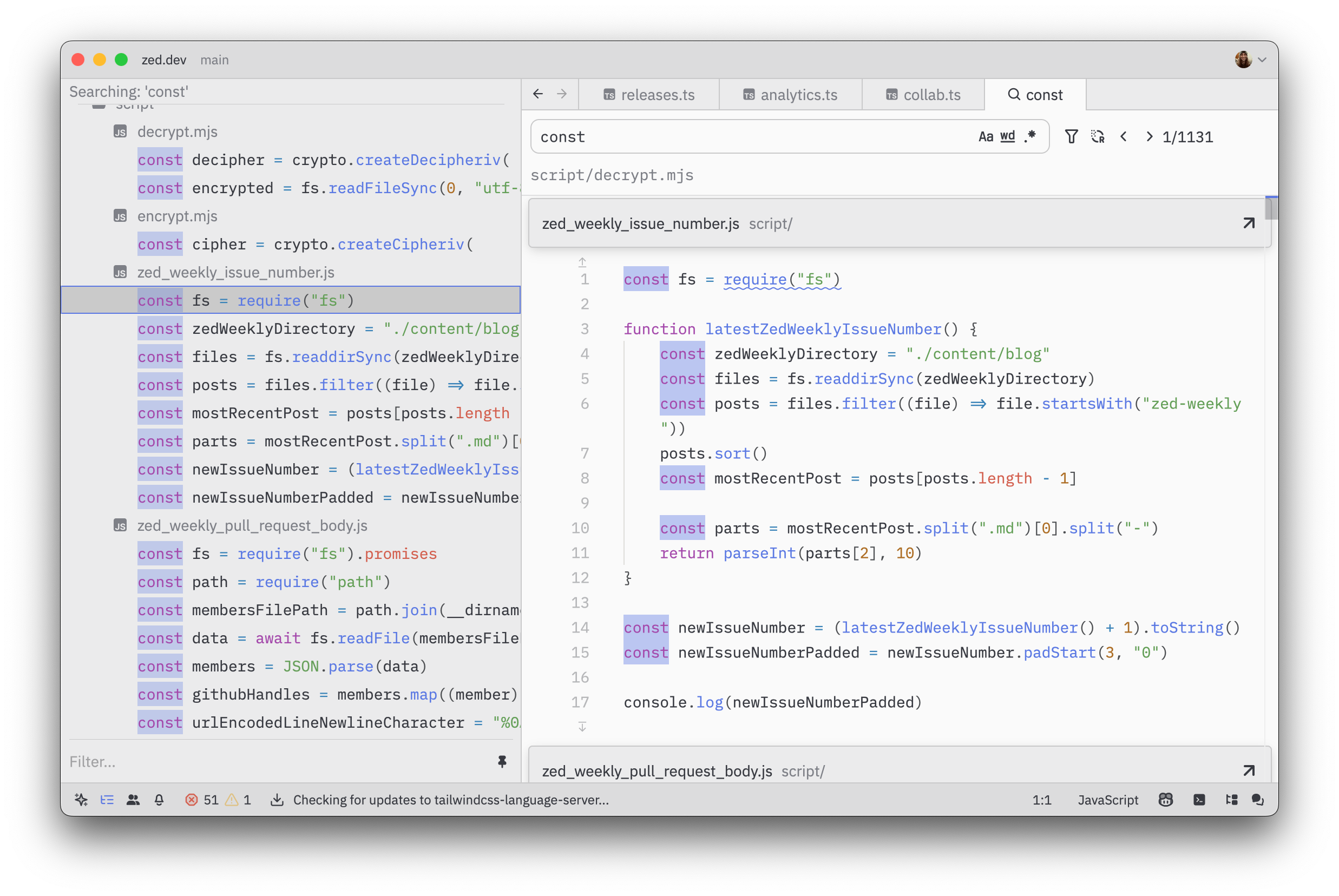Select decrypt.mjs in outline list
This screenshot has width=1339, height=896.
(x=177, y=131)
